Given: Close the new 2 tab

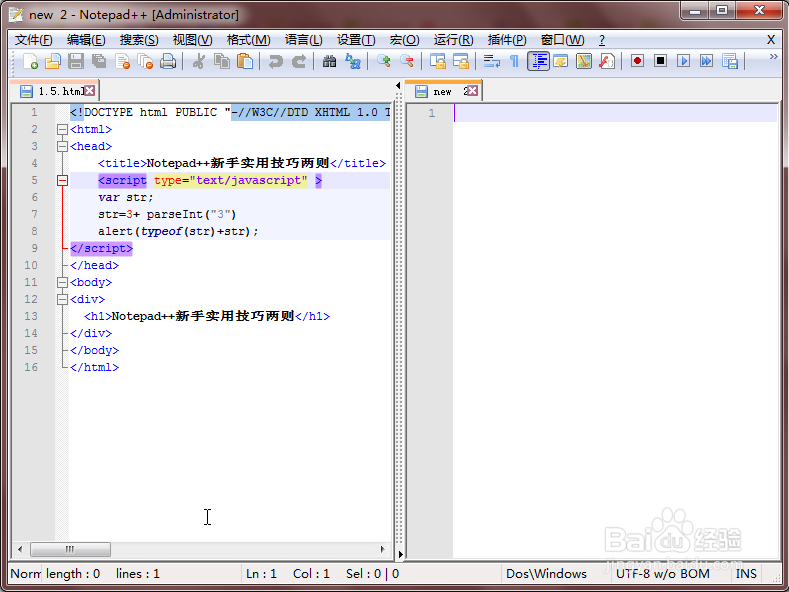Looking at the screenshot, I should tap(472, 91).
